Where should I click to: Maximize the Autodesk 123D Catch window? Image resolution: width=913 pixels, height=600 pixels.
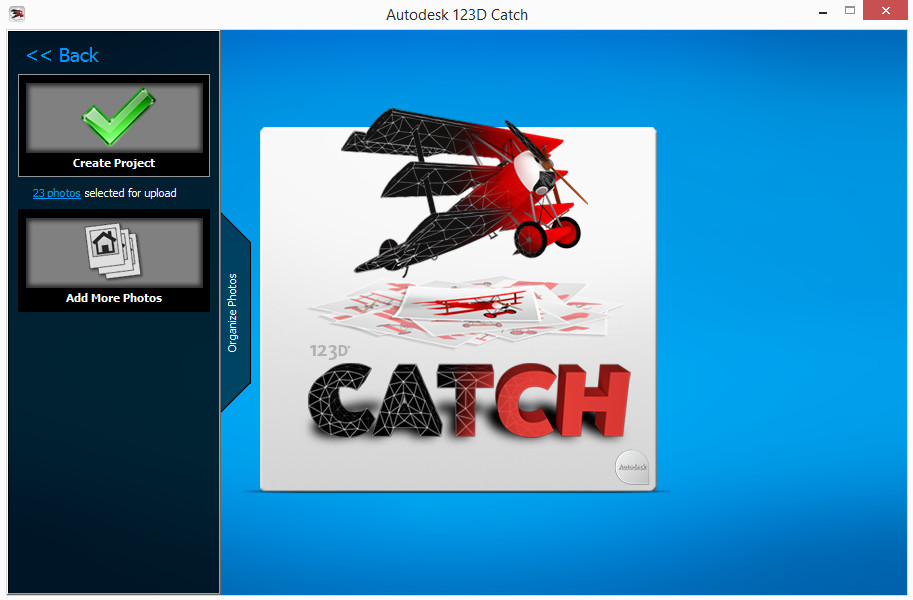coord(850,10)
